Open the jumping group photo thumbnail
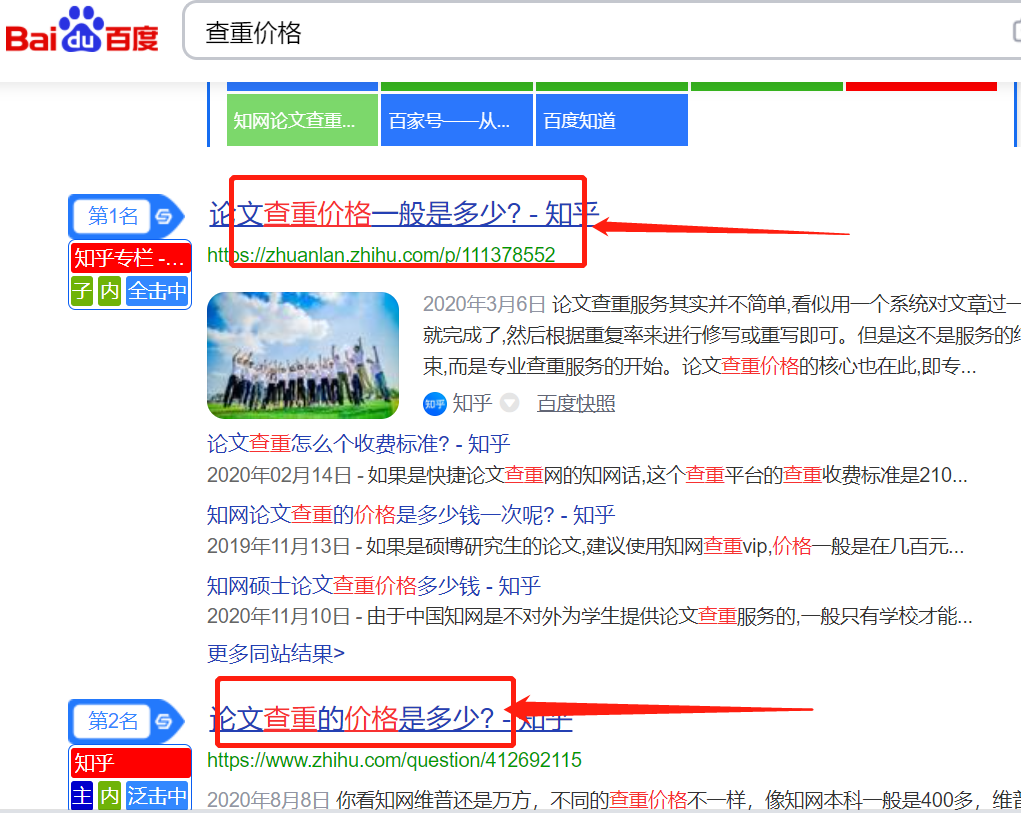Screen dimensions: 1021x813 click(303, 355)
